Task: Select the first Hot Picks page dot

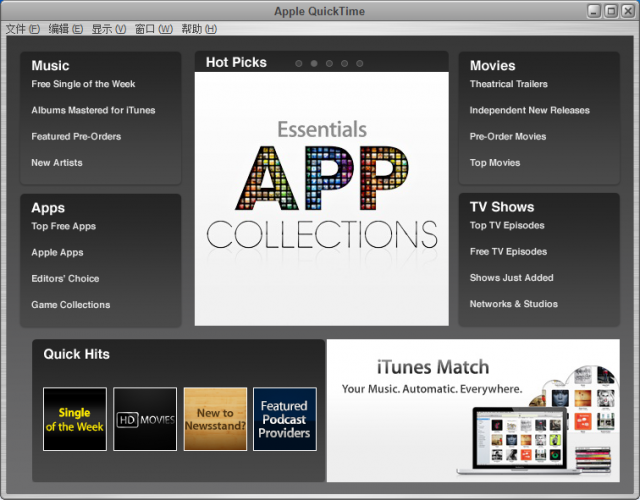Action: [x=299, y=63]
